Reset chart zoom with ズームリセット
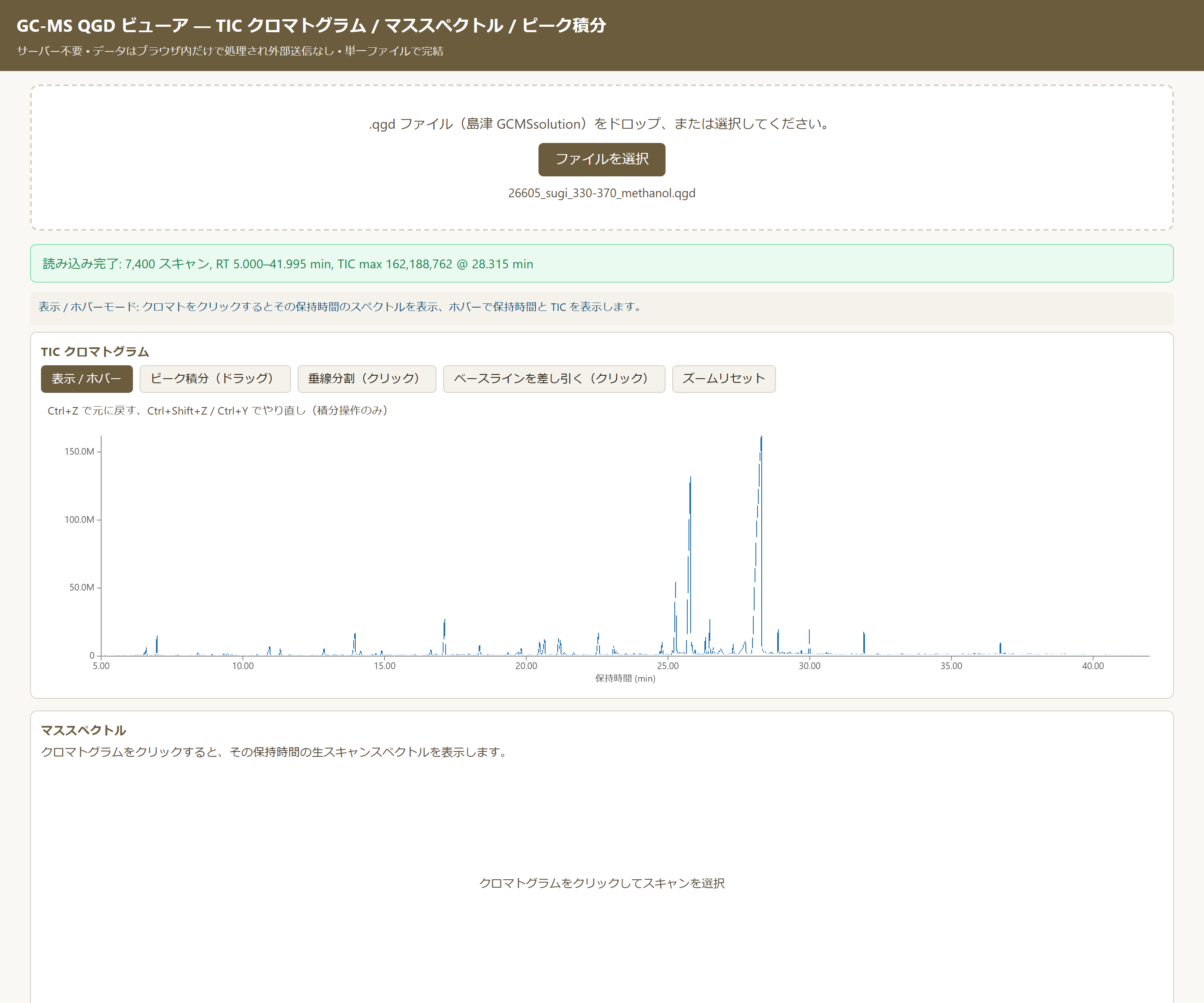The width and height of the screenshot is (1204, 1003). 724,379
